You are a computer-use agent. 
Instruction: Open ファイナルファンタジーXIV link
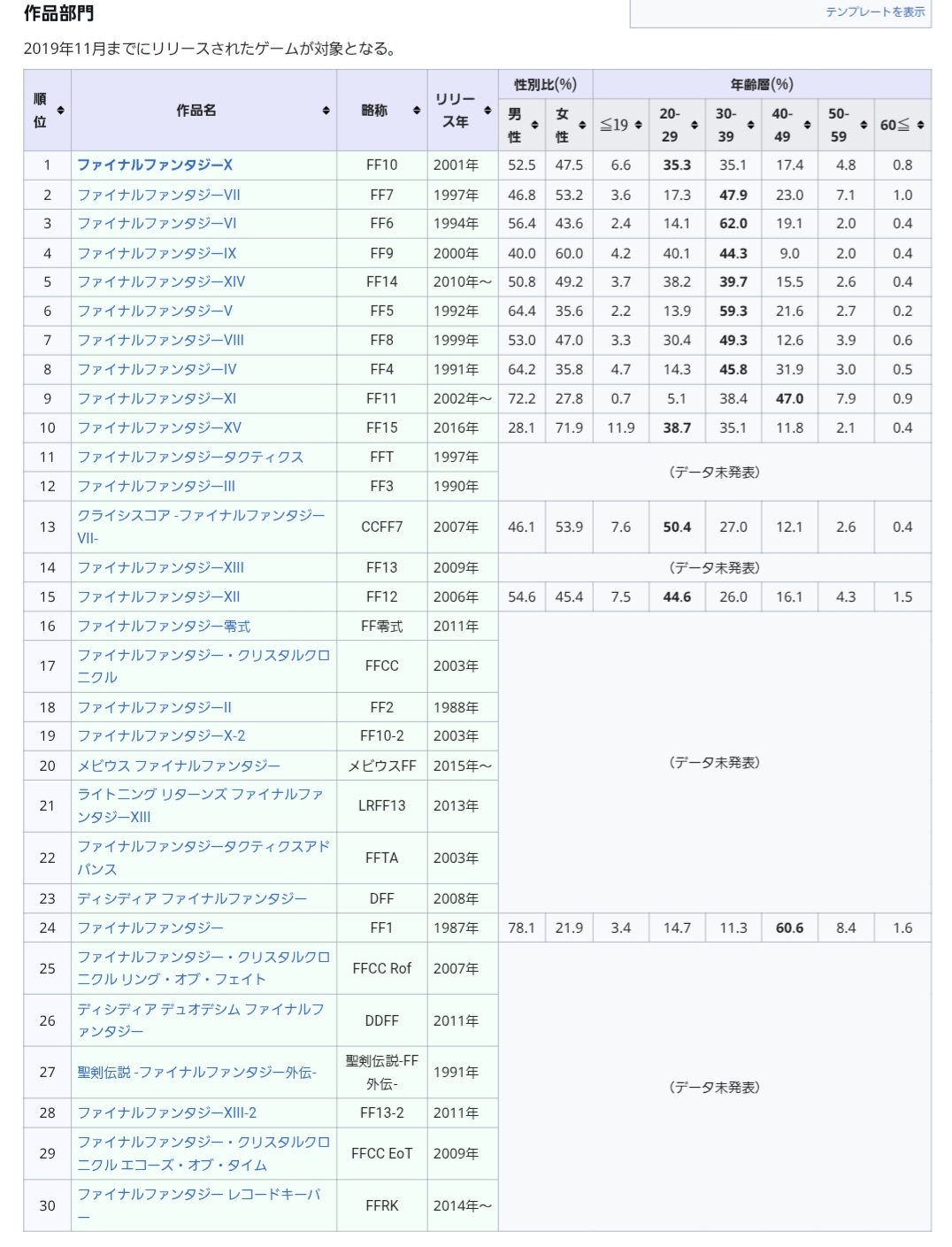point(161,281)
